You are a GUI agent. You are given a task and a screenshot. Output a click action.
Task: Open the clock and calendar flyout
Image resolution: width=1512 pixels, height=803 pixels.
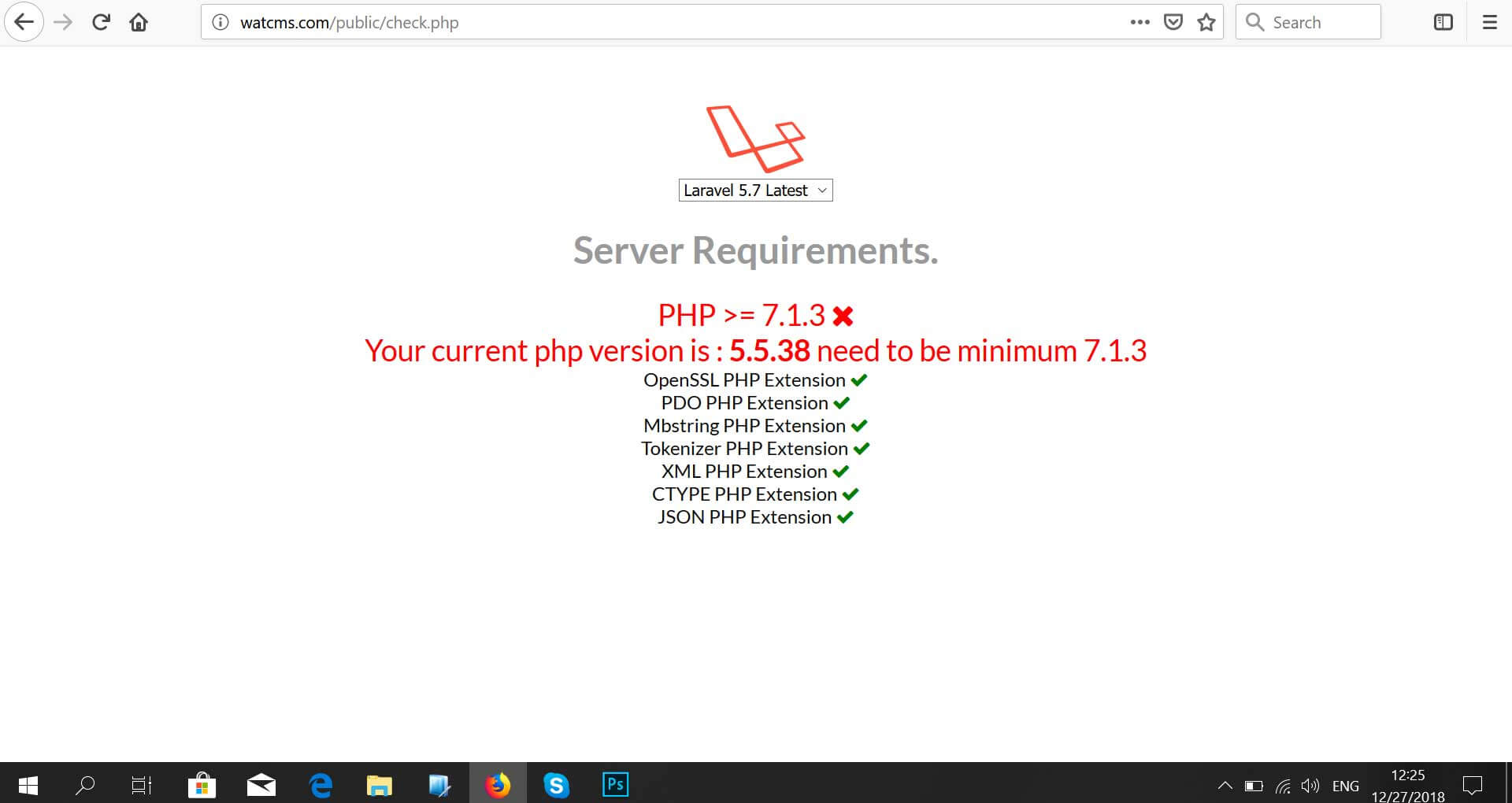tap(1408, 786)
